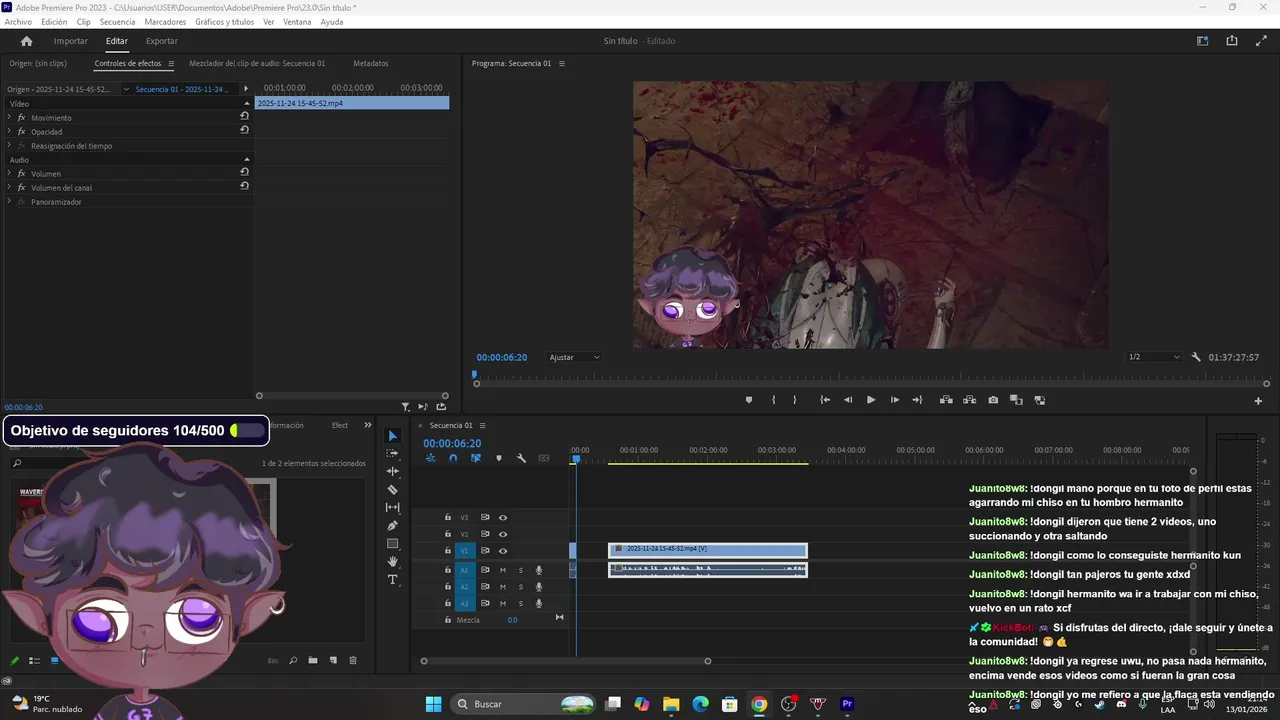The width and height of the screenshot is (1280, 720).
Task: Toggle lock on track V2
Action: pyautogui.click(x=448, y=535)
